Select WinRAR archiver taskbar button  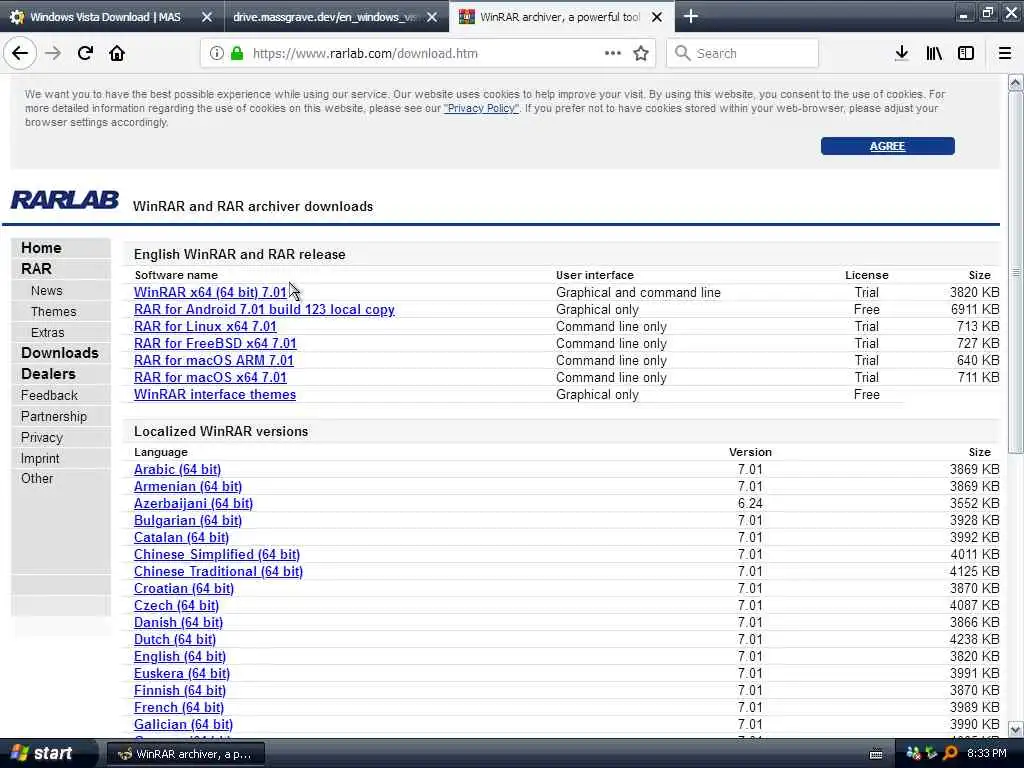tap(185, 754)
